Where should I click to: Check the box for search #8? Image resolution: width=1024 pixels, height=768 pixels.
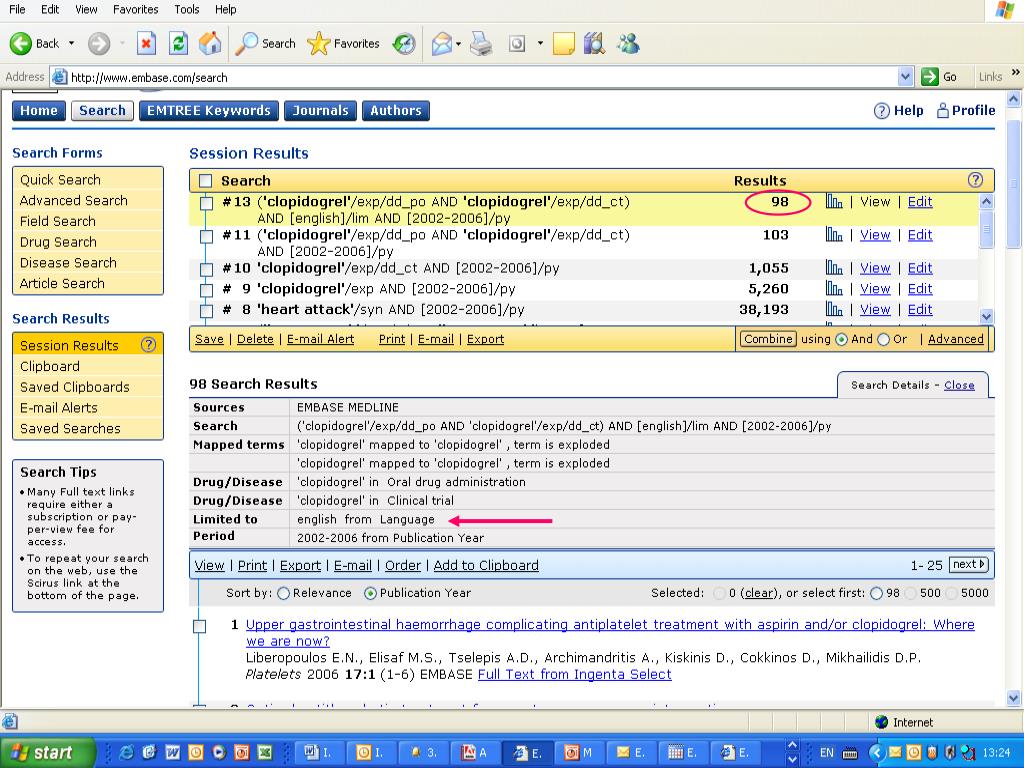[x=206, y=311]
